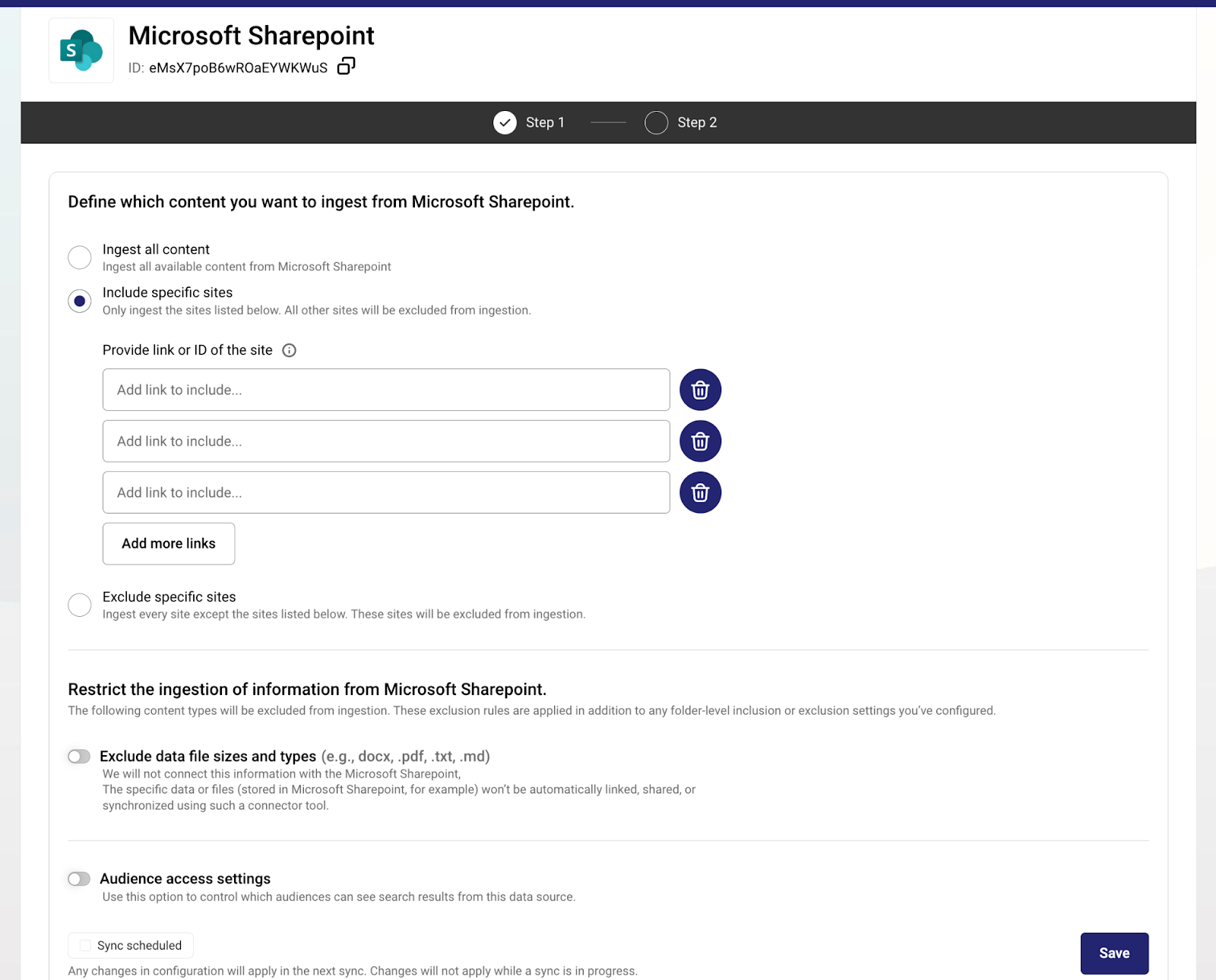Enable Exclude data file sizes and types
Viewport: 1216px width, 980px height.
[x=79, y=757]
